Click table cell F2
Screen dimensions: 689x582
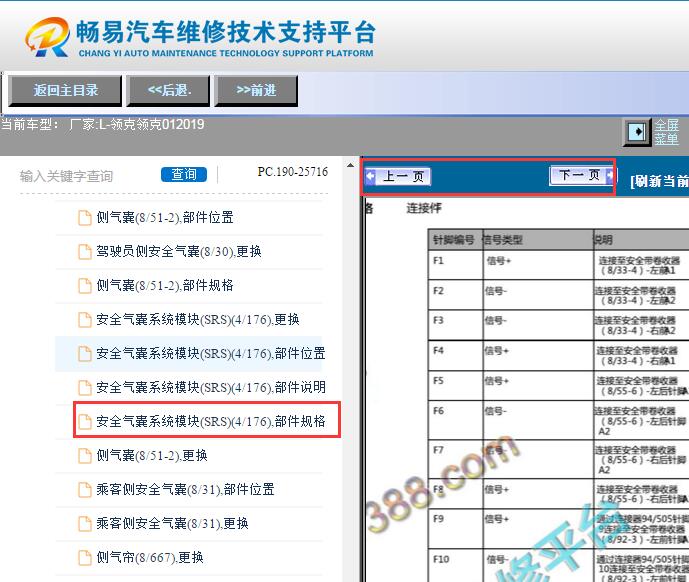(x=456, y=295)
